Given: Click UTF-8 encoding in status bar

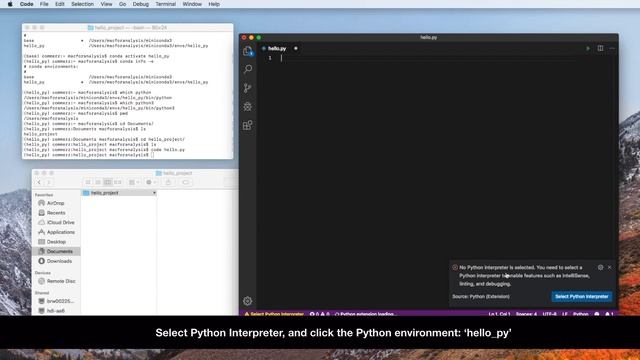Looking at the screenshot, I should coord(549,314).
